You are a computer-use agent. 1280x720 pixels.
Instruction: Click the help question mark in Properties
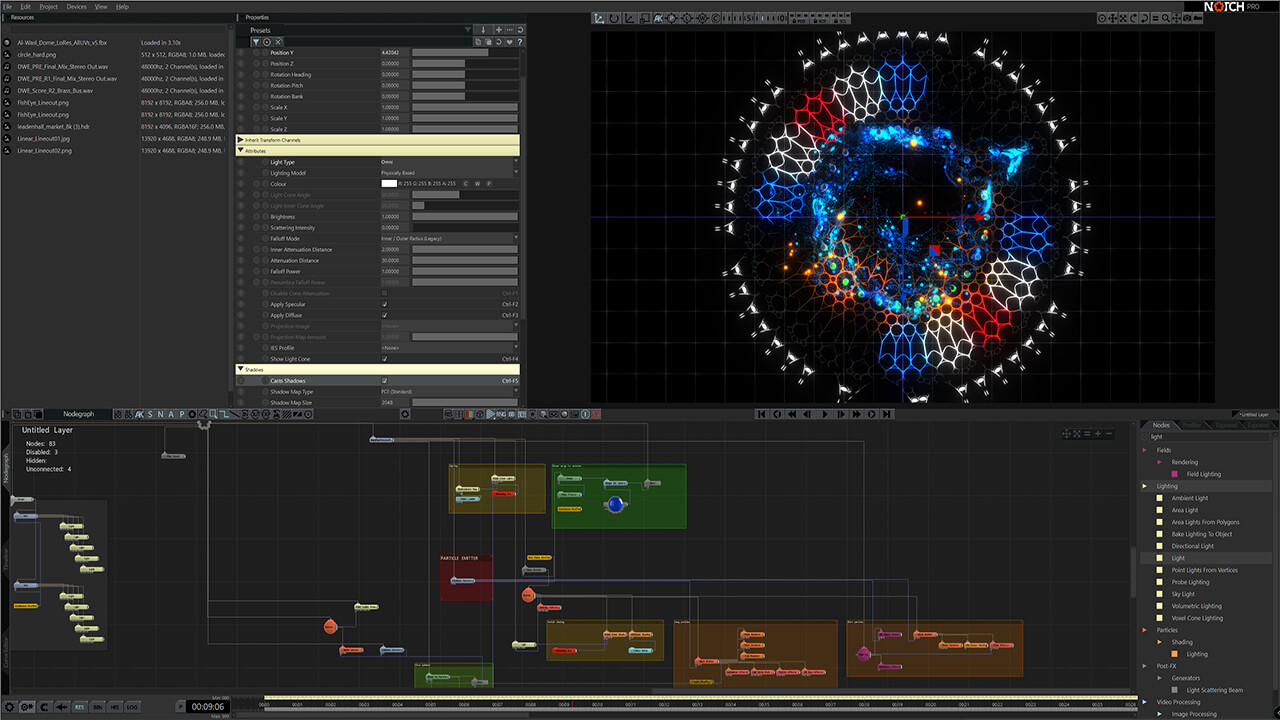[x=520, y=42]
